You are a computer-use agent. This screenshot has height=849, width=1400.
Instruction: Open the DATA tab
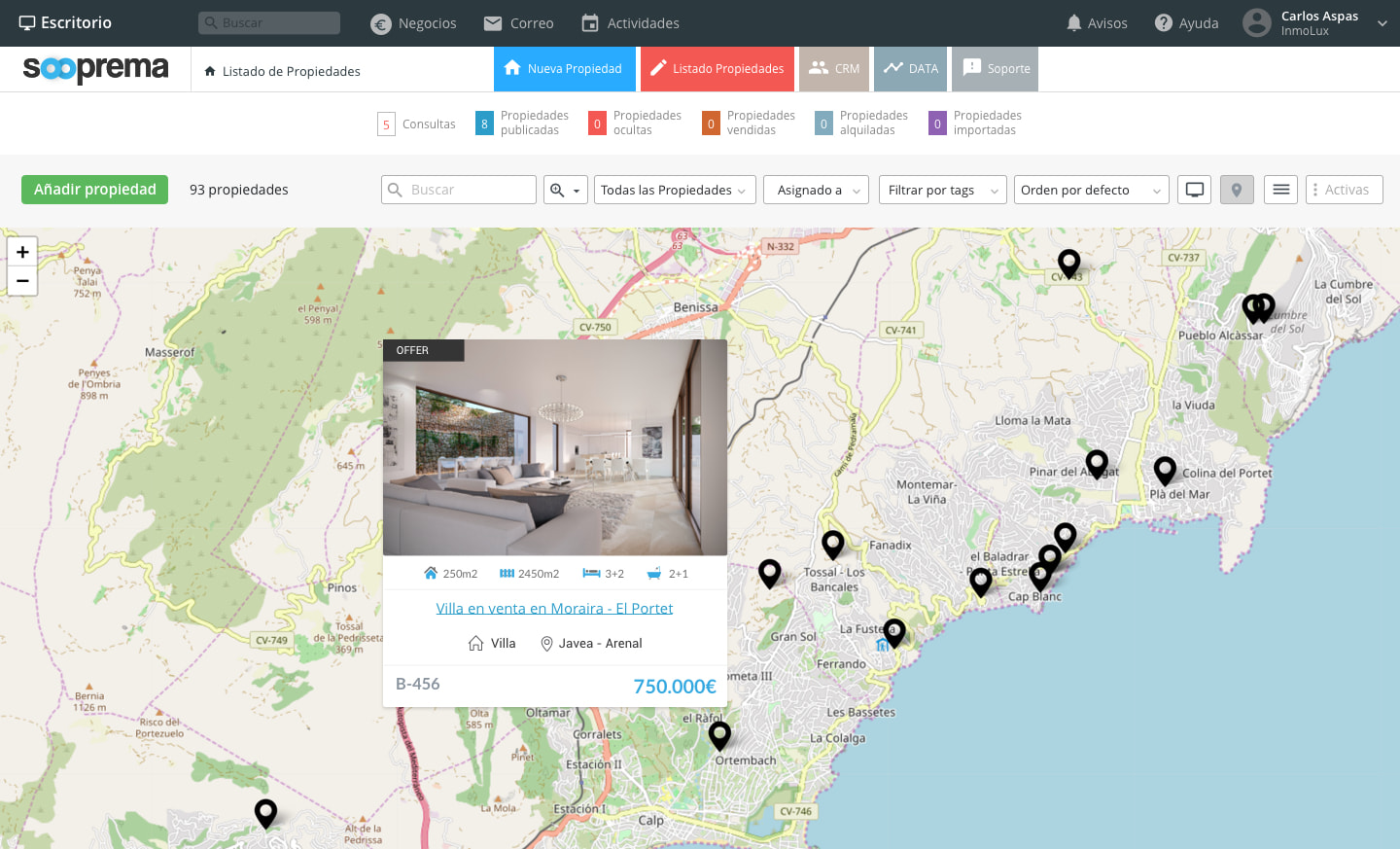(911, 69)
